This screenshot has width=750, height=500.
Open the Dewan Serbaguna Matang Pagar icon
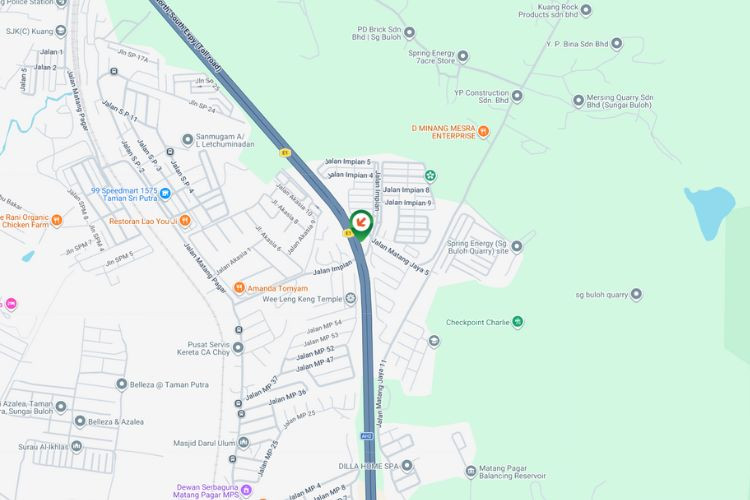(x=246, y=489)
